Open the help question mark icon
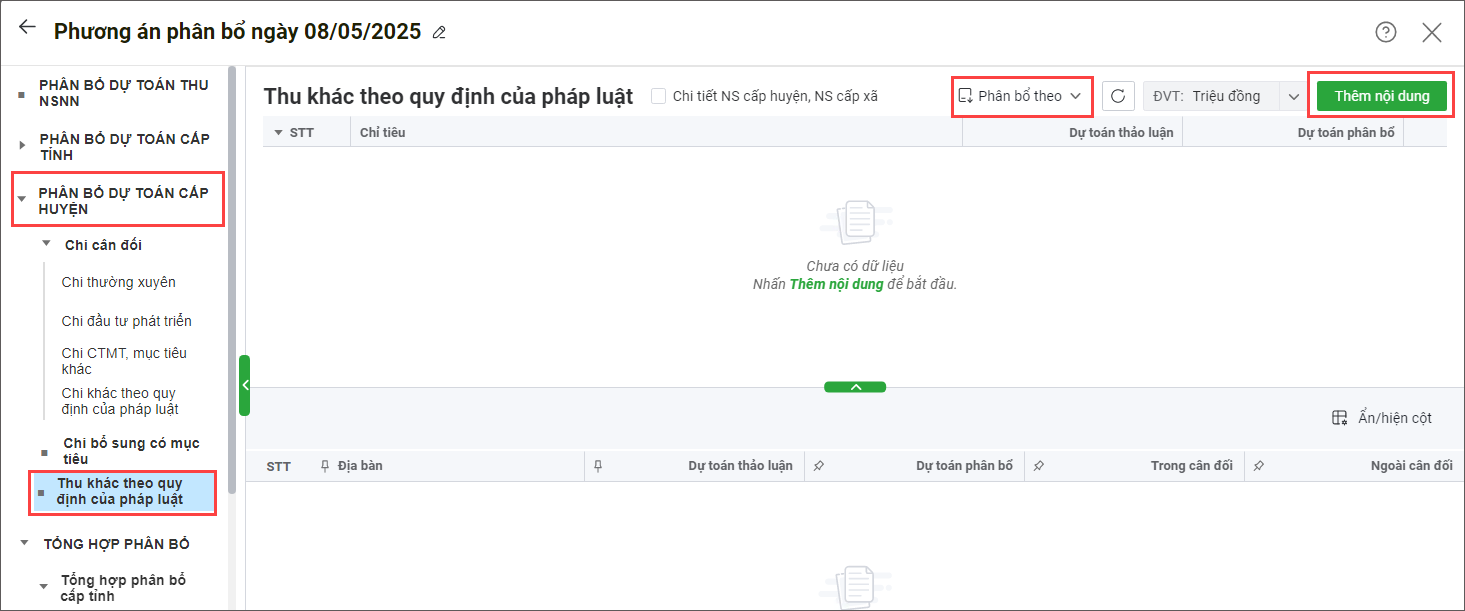 click(x=1385, y=32)
